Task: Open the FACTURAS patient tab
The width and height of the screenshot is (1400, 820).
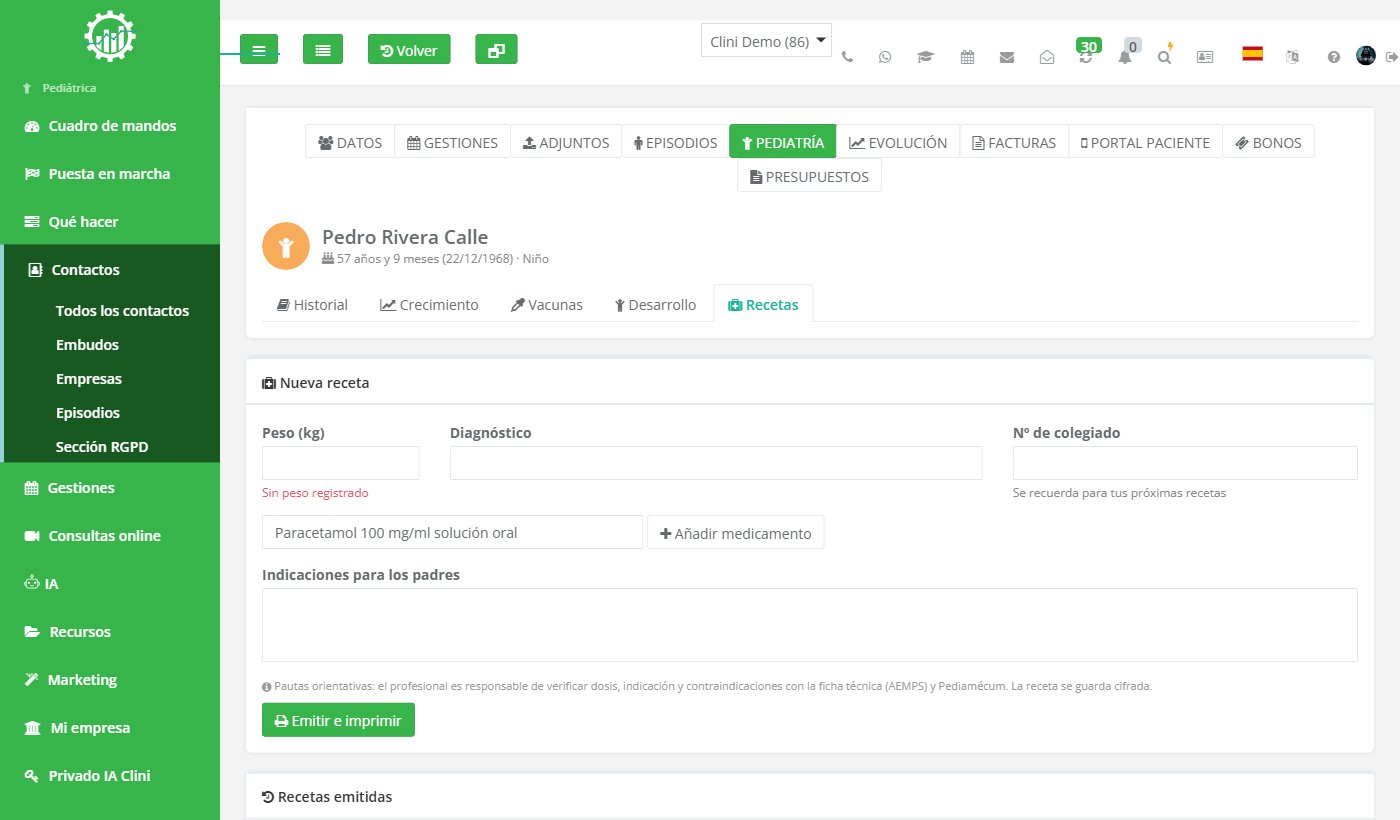Action: click(1014, 142)
